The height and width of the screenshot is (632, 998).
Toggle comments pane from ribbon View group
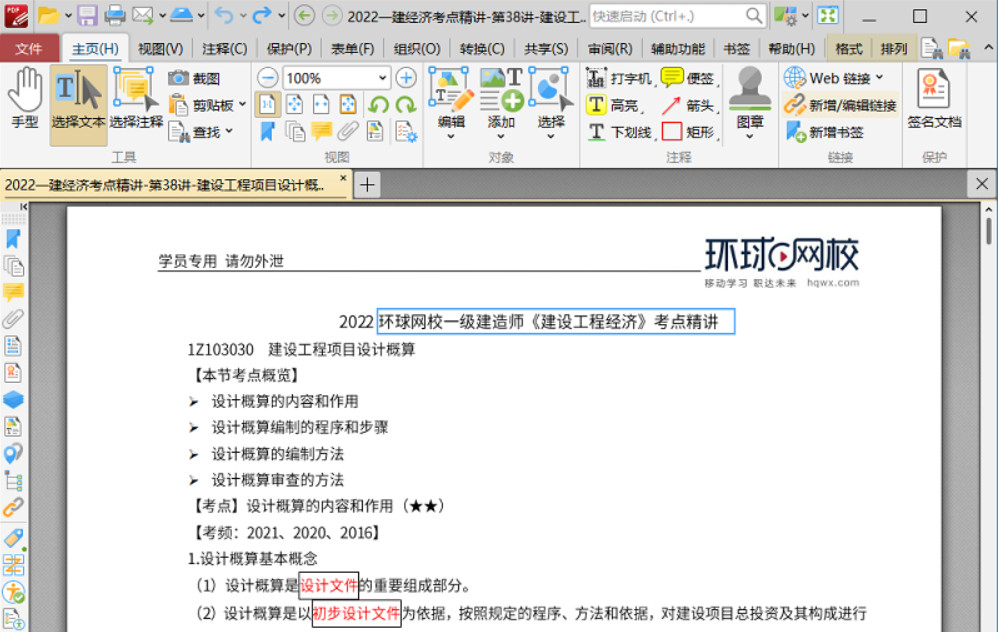(x=321, y=132)
